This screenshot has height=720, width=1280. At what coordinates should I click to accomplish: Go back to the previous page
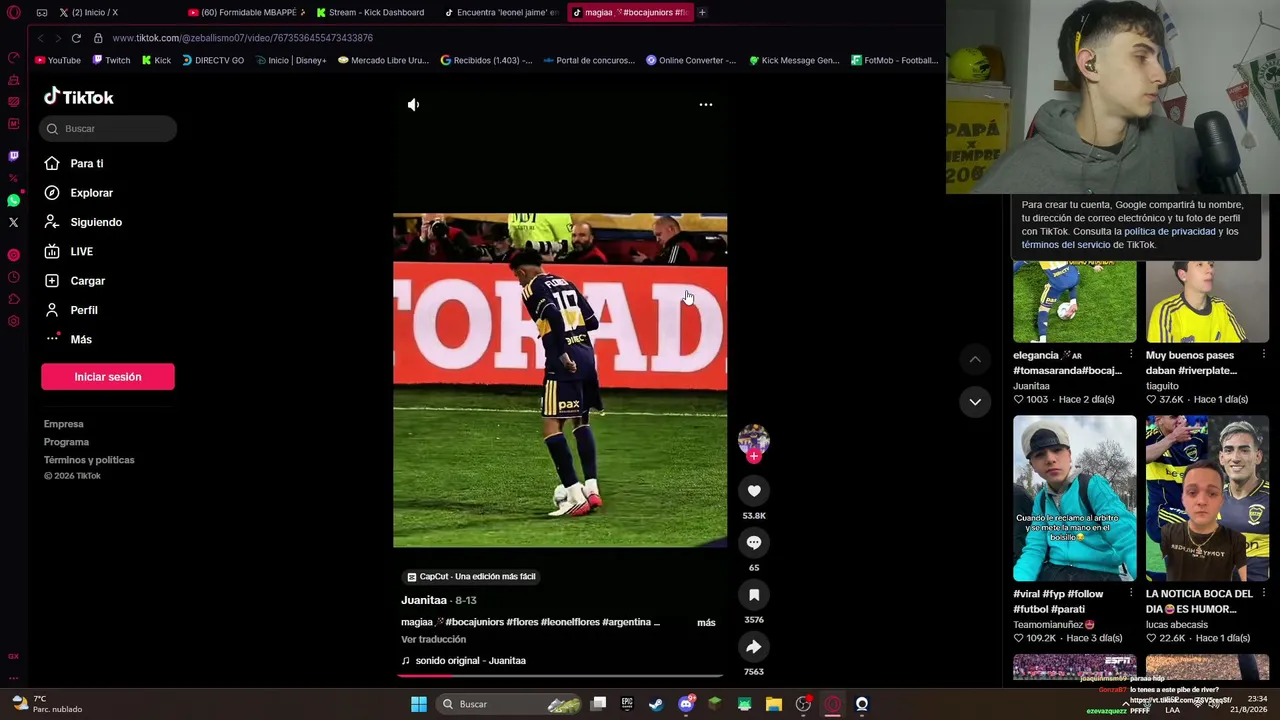click(40, 38)
